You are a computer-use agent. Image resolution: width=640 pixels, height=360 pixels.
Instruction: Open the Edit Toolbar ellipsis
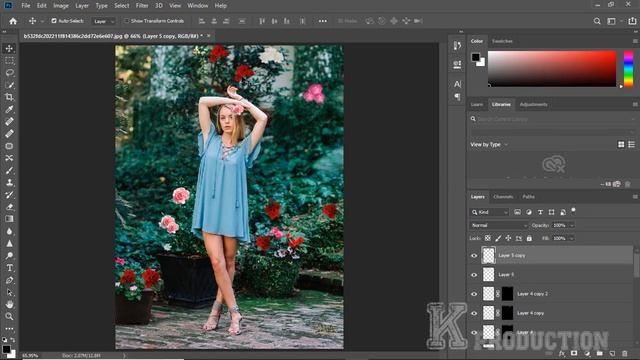pyautogui.click(x=9, y=328)
